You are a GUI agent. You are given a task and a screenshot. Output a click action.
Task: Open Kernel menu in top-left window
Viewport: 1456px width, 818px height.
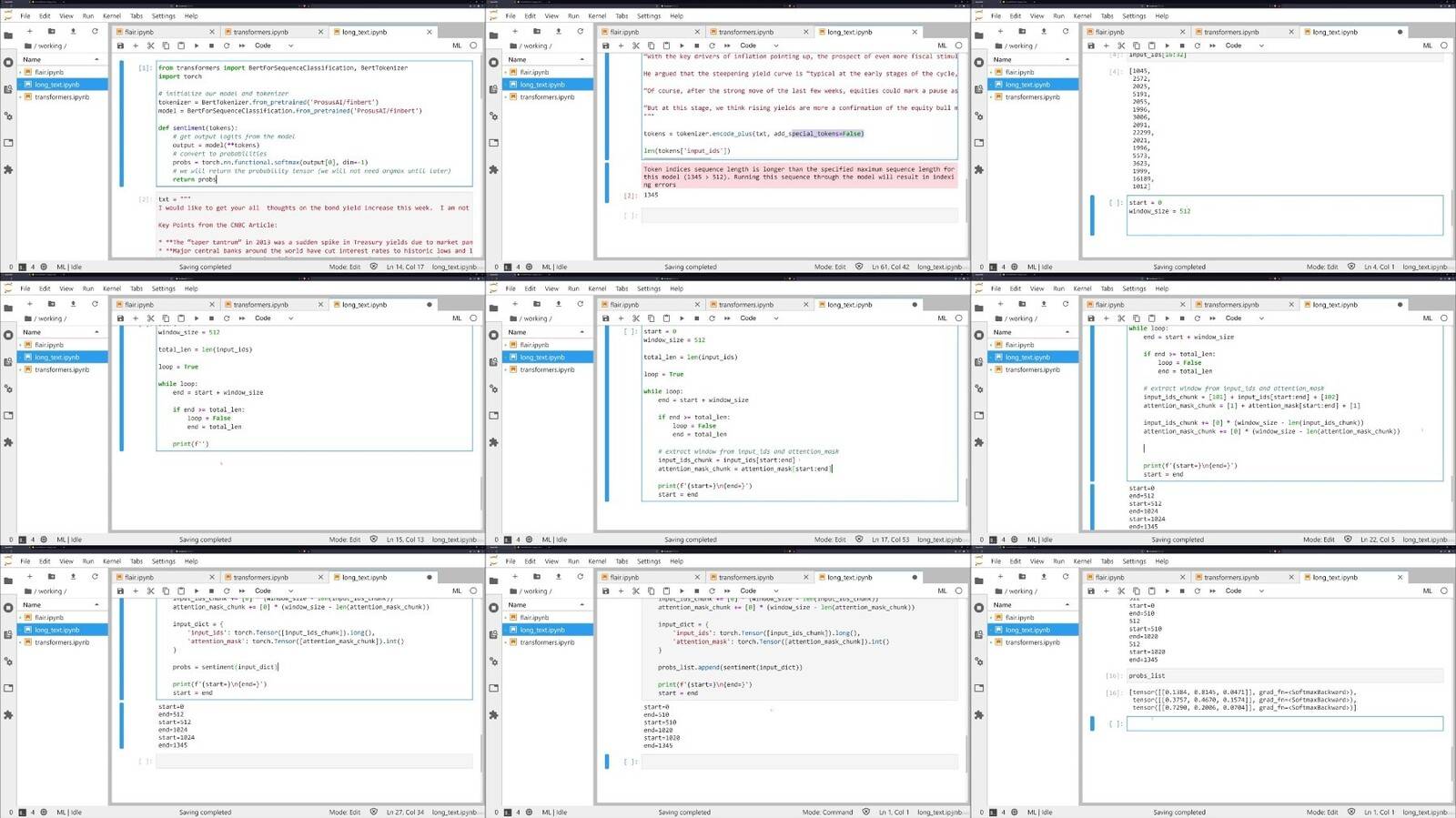point(111,15)
